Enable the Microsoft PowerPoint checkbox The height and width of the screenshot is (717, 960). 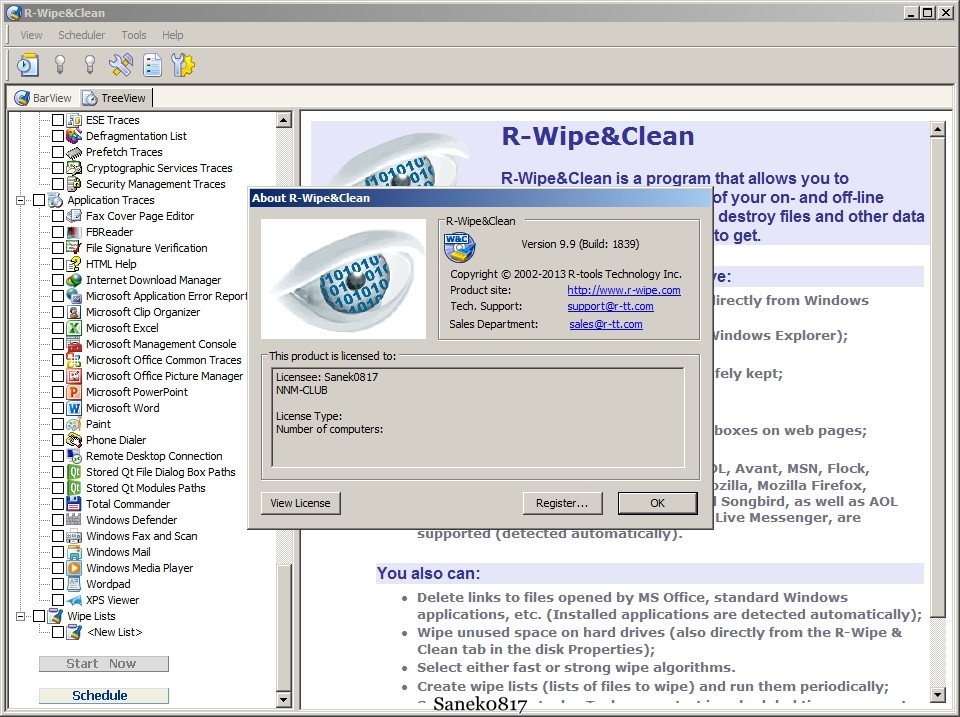(58, 392)
